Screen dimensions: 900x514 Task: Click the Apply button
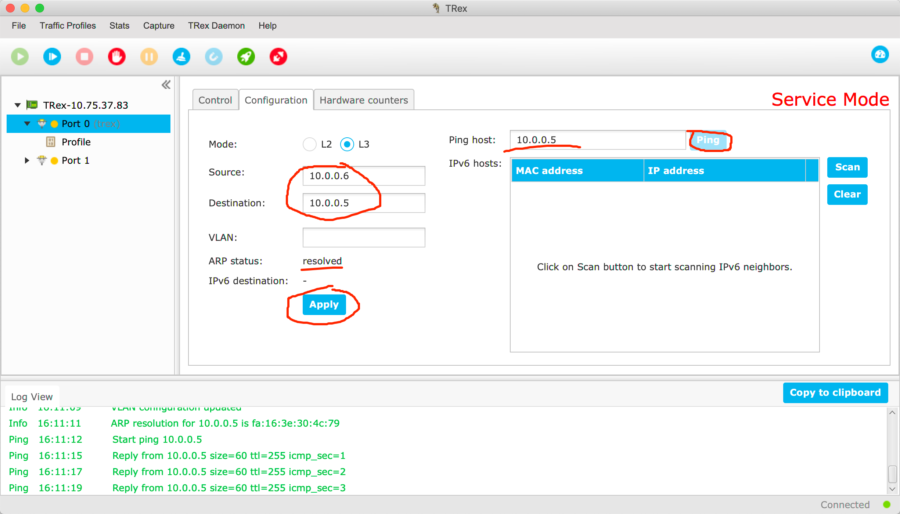click(324, 305)
